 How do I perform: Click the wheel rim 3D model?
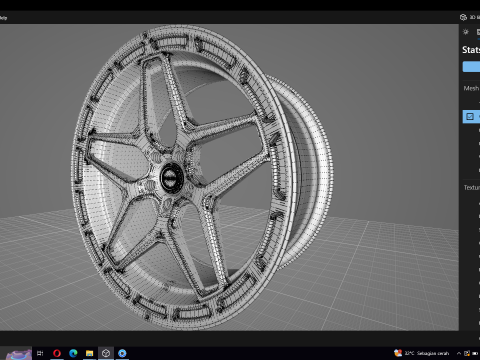(202, 177)
